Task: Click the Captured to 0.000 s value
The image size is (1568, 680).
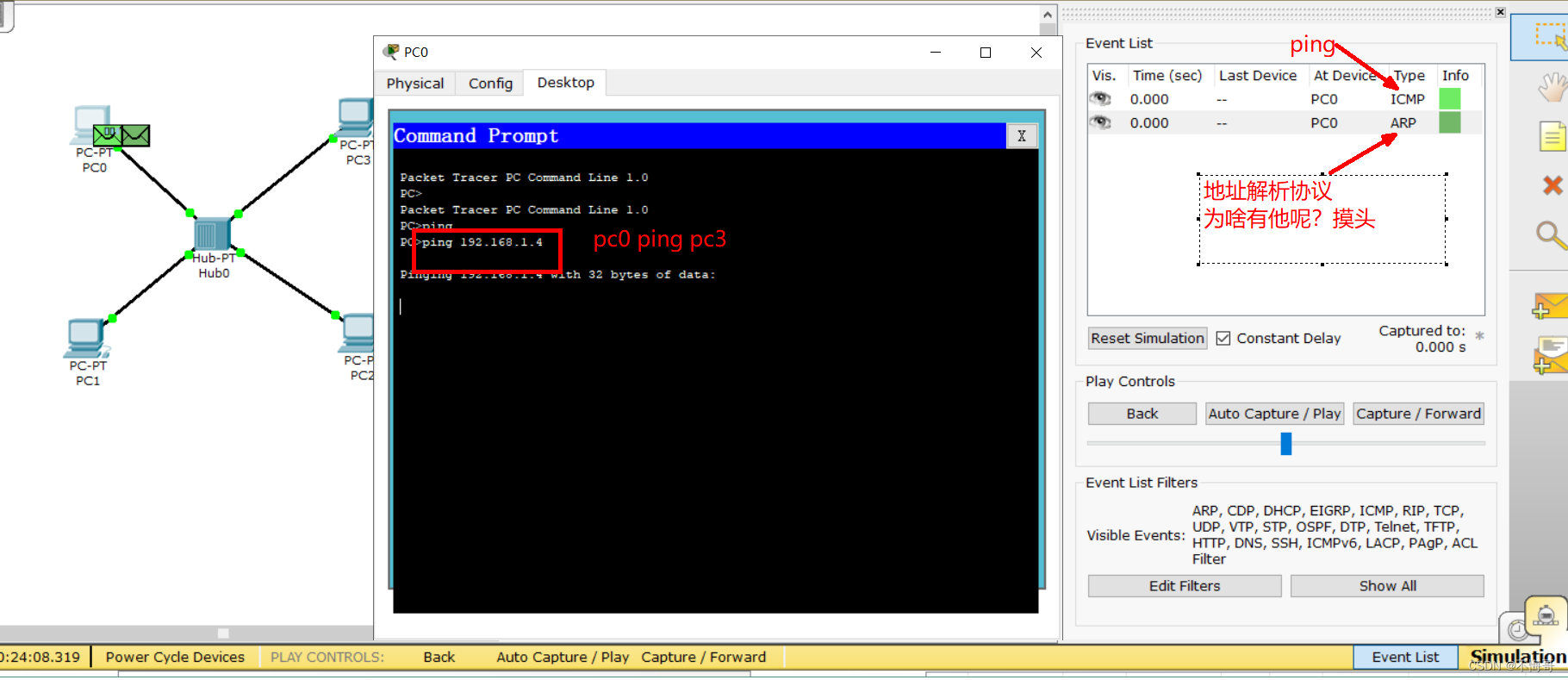Action: [1440, 347]
